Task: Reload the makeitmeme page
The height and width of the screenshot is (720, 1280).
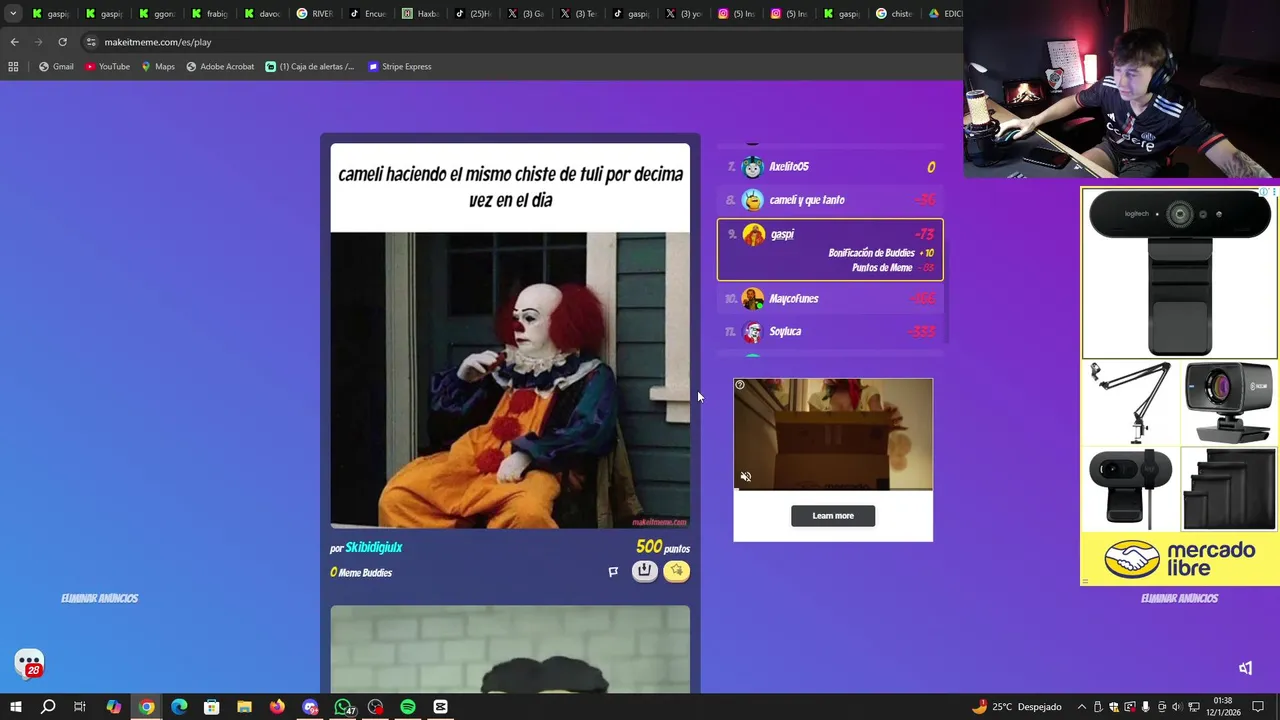Action: pos(62,42)
